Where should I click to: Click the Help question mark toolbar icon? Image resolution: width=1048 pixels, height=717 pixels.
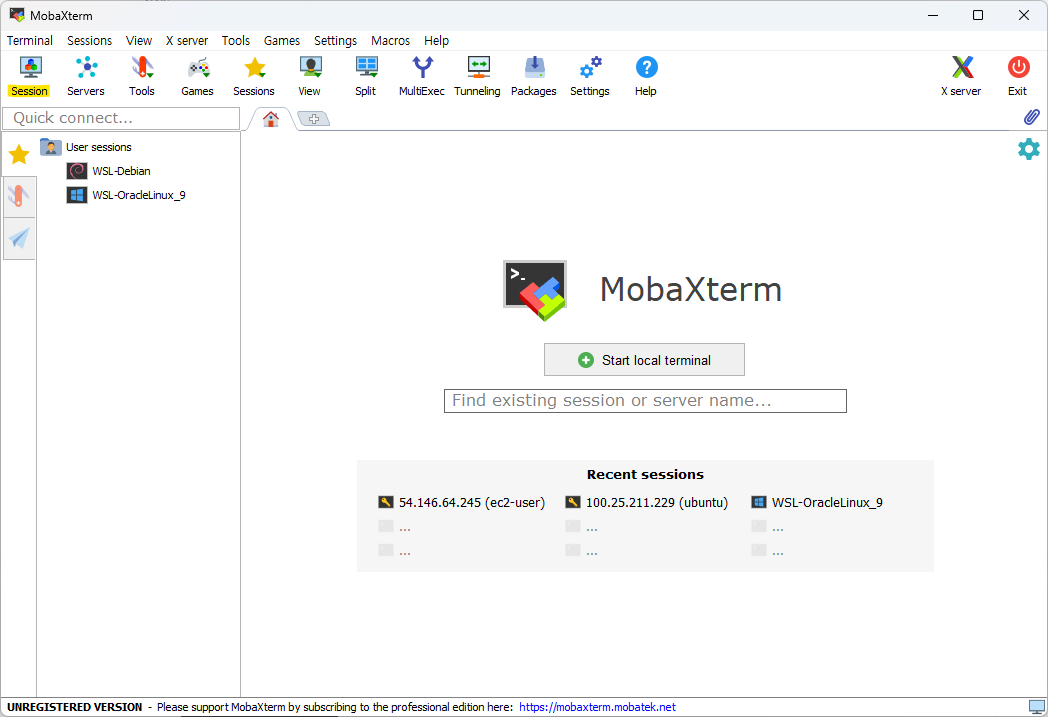click(646, 77)
